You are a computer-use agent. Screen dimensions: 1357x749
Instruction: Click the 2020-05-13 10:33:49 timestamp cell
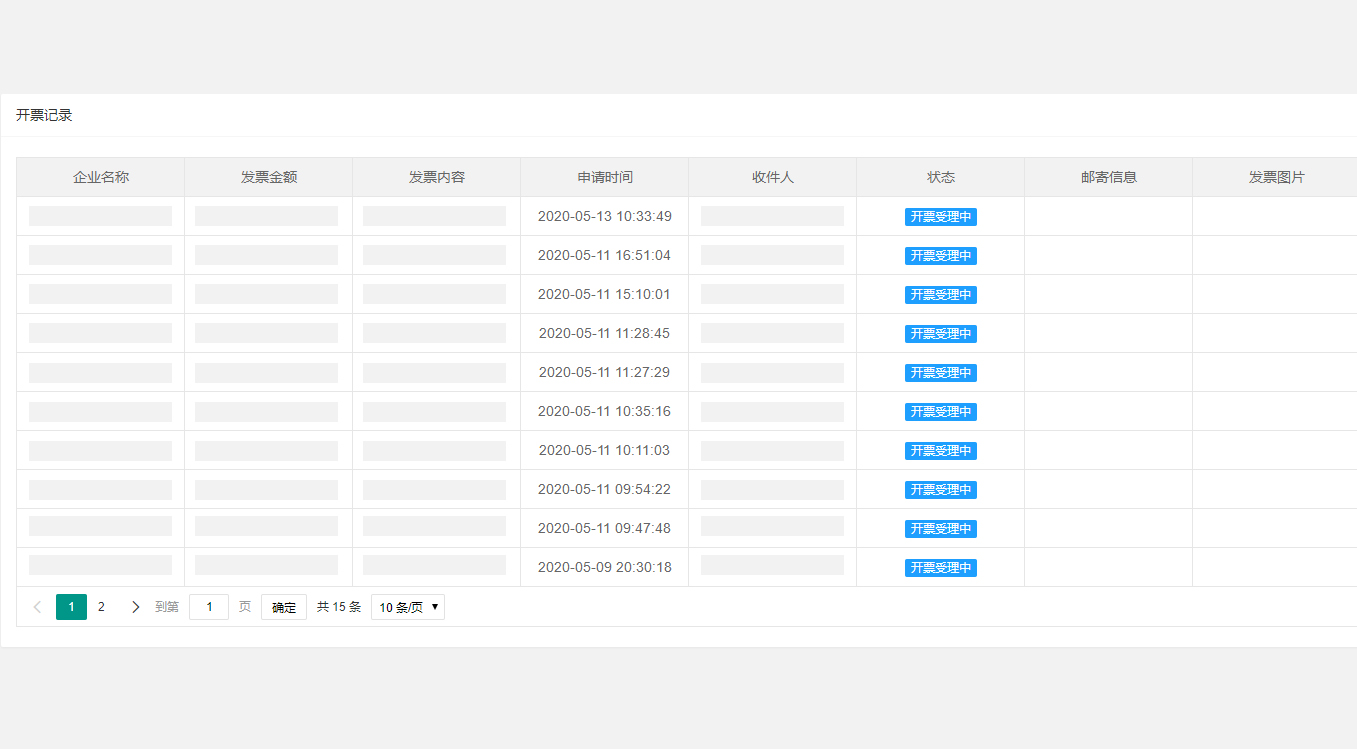(x=605, y=216)
